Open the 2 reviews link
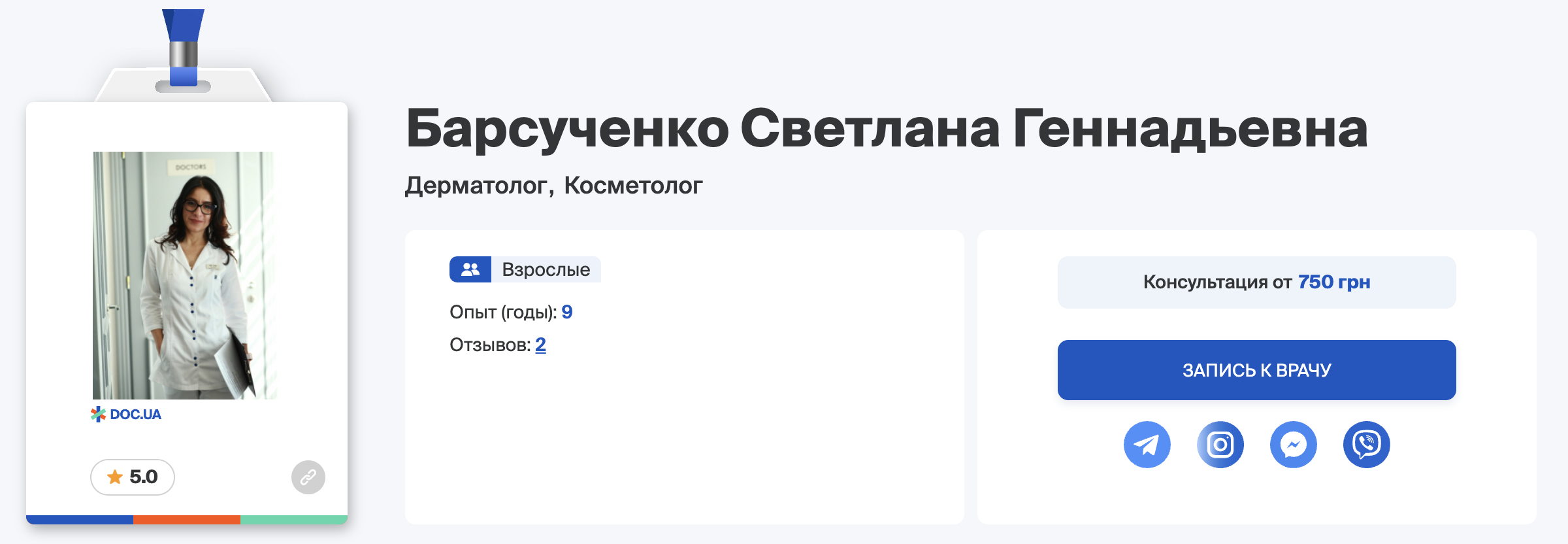Image resolution: width=1568 pixels, height=544 pixels. pyautogui.click(x=540, y=345)
